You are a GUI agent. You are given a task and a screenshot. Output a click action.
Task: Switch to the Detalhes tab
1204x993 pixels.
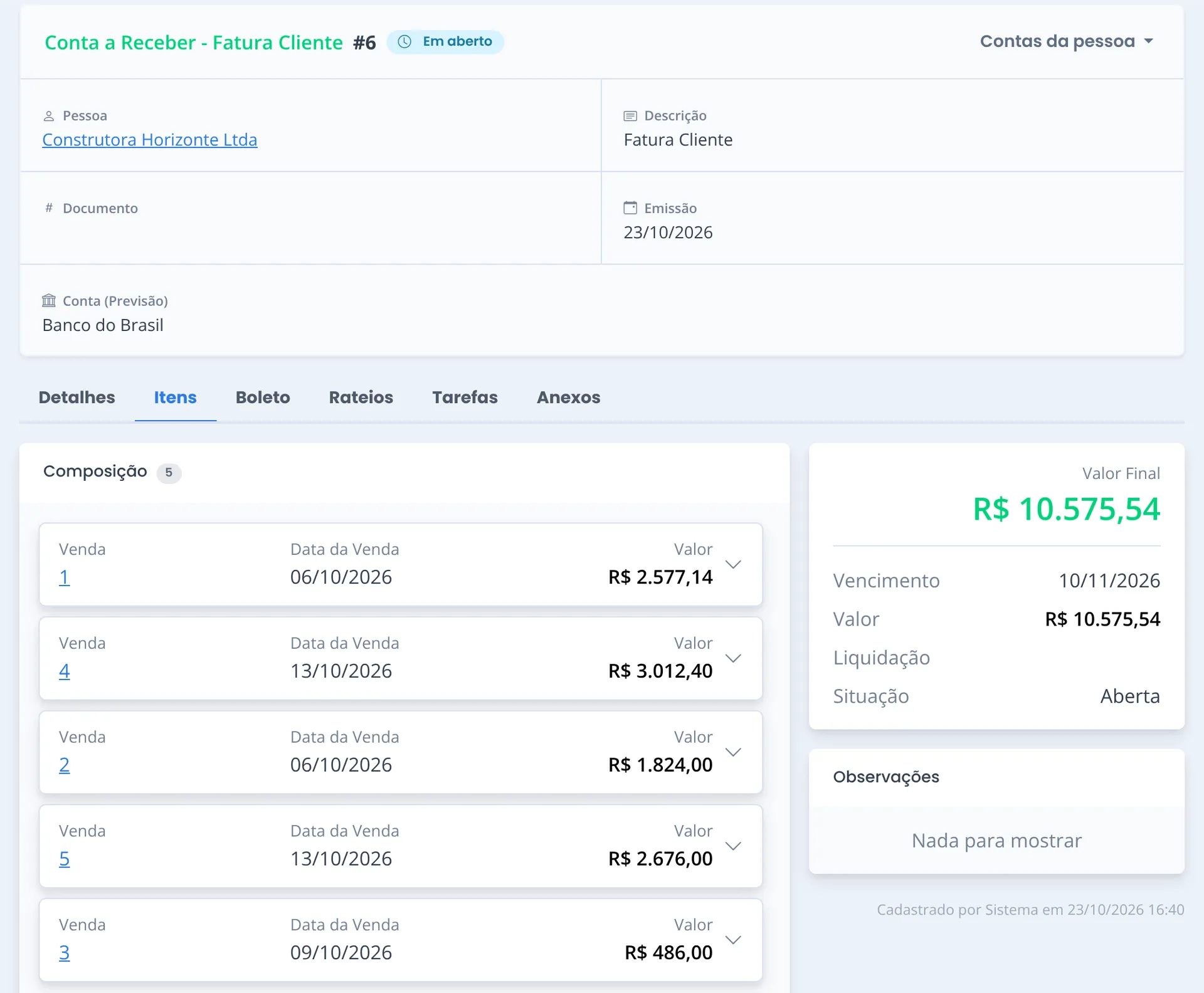(x=77, y=397)
